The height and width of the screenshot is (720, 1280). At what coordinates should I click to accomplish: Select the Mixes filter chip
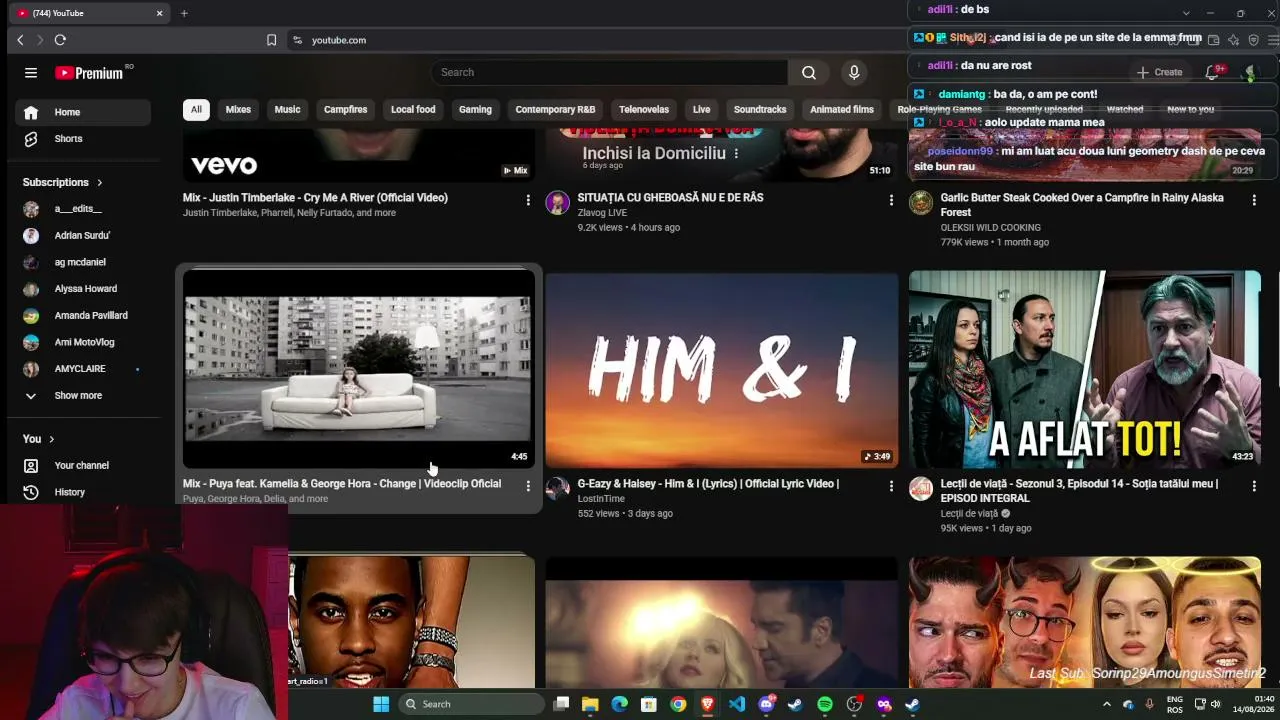click(x=238, y=109)
